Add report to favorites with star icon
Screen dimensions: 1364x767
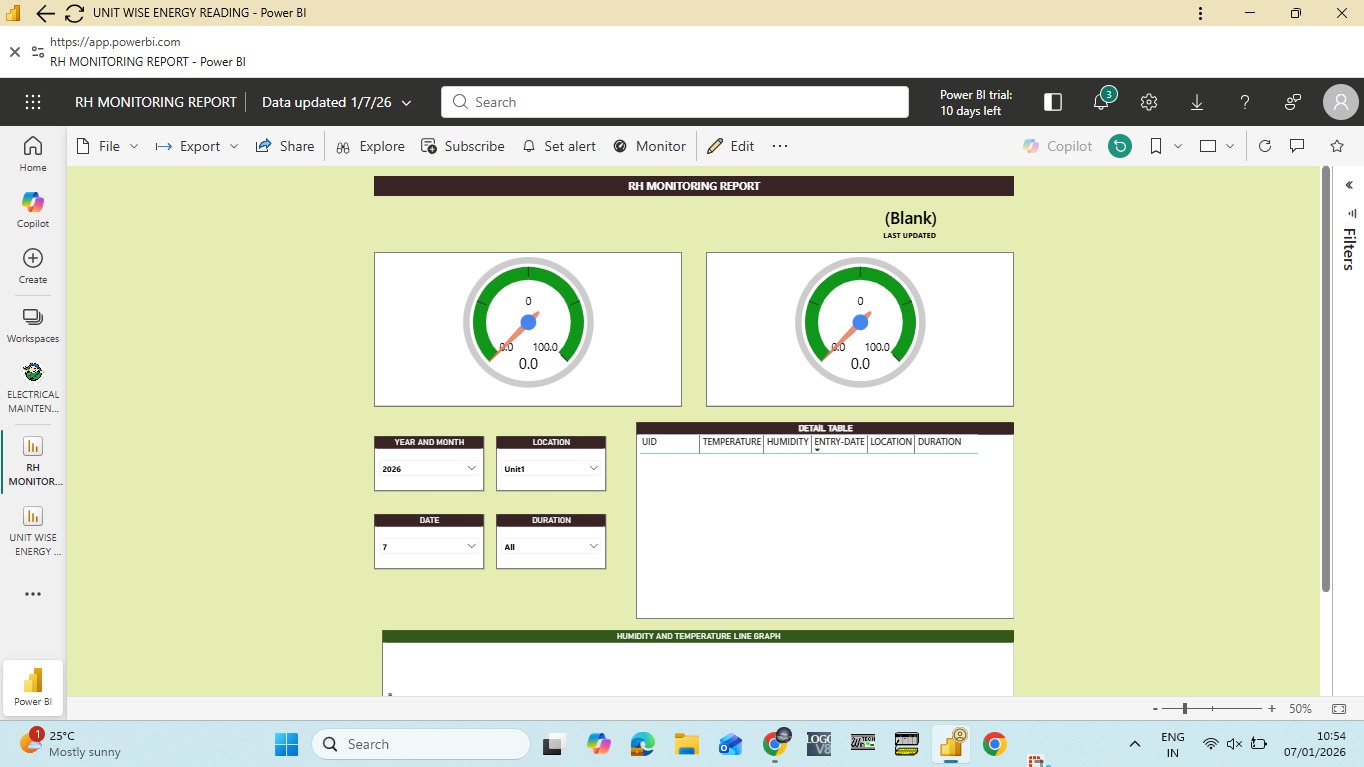click(1337, 146)
